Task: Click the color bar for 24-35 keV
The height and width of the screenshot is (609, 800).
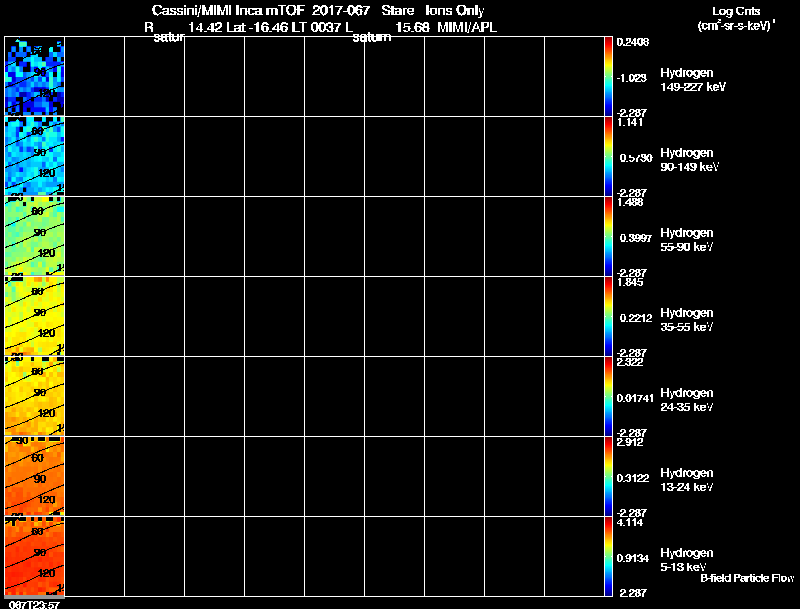Action: (x=608, y=396)
